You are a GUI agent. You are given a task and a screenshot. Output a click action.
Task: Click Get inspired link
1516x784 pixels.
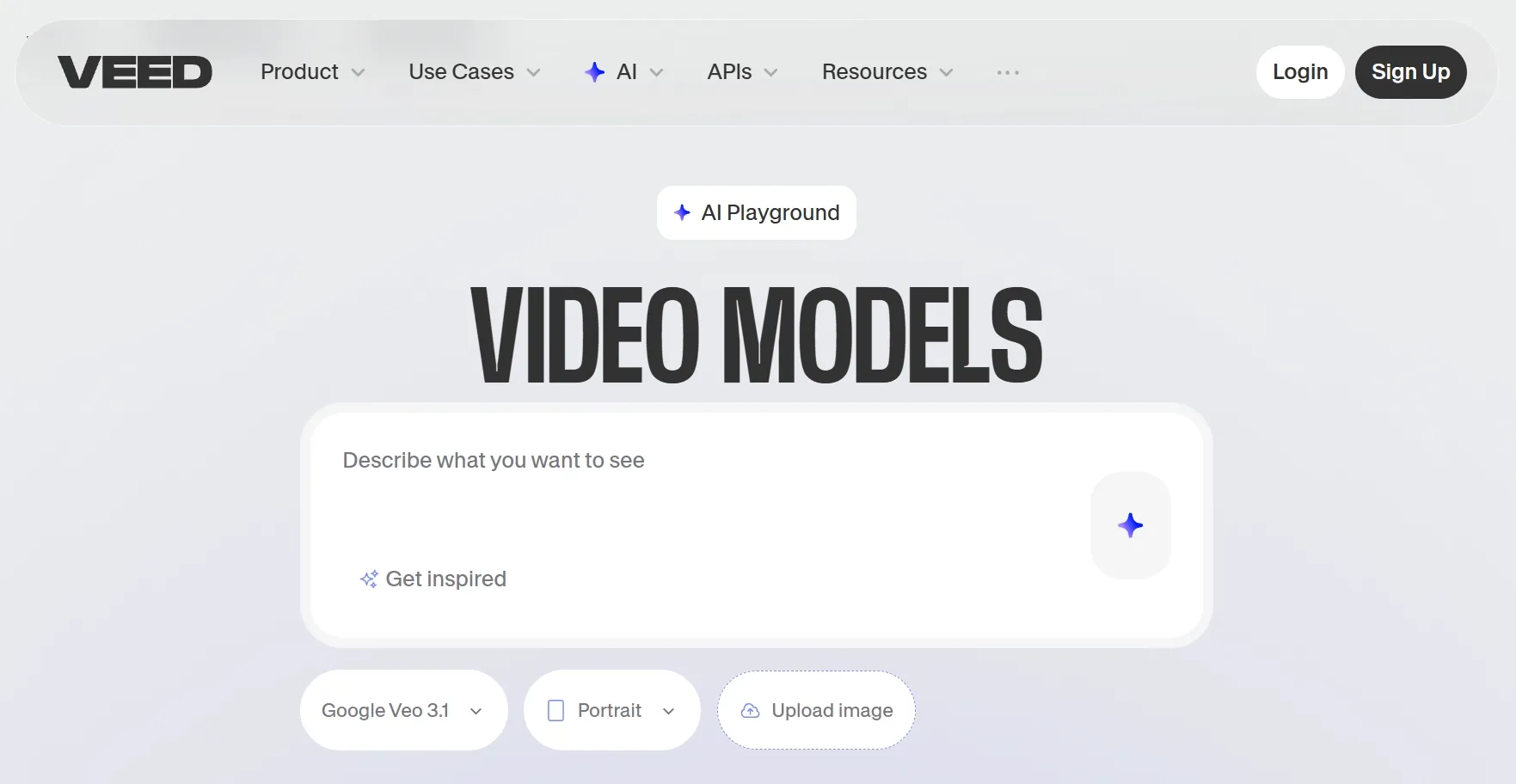click(433, 579)
